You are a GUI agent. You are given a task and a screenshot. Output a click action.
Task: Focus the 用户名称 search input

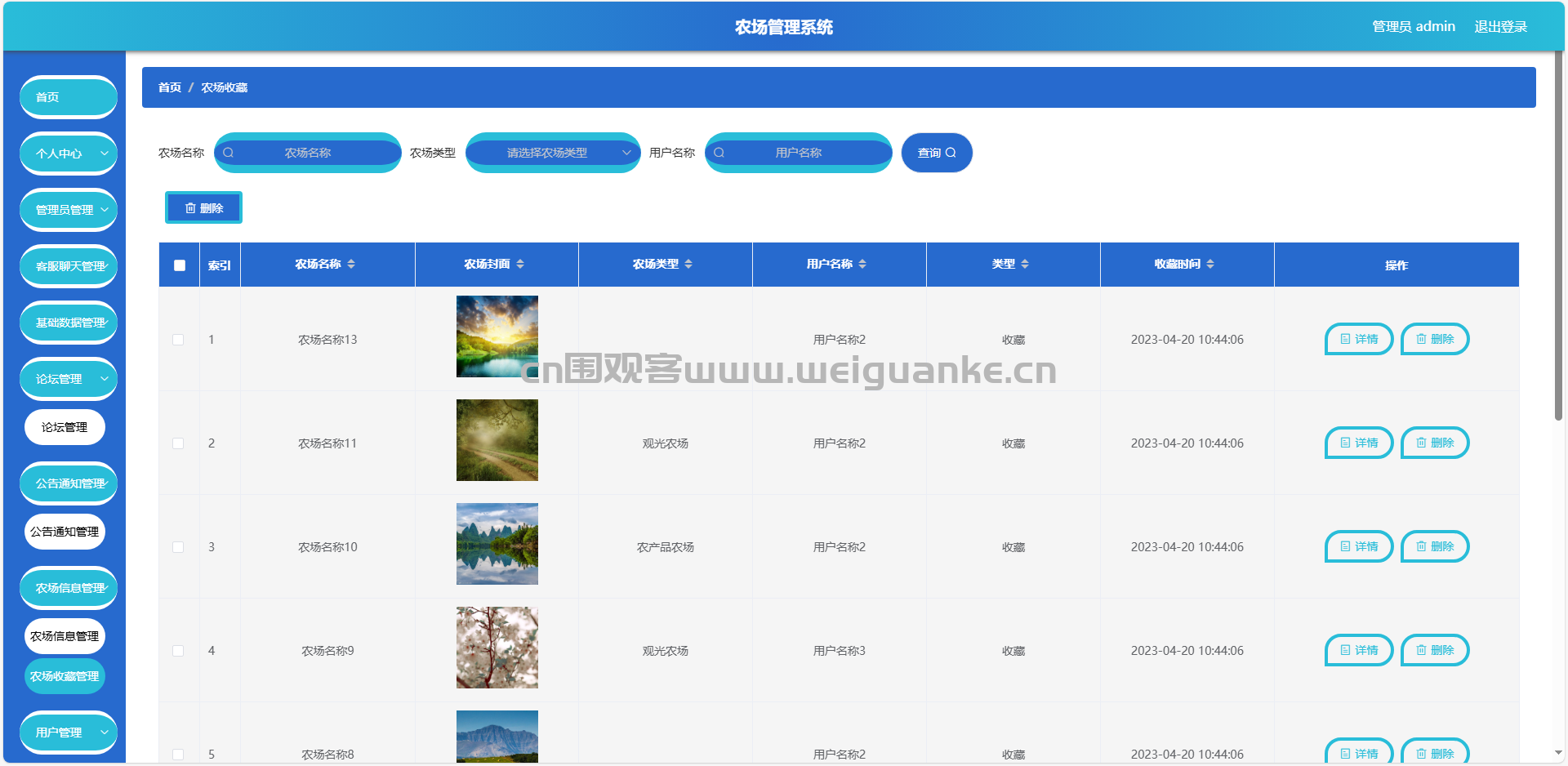pyautogui.click(x=799, y=153)
